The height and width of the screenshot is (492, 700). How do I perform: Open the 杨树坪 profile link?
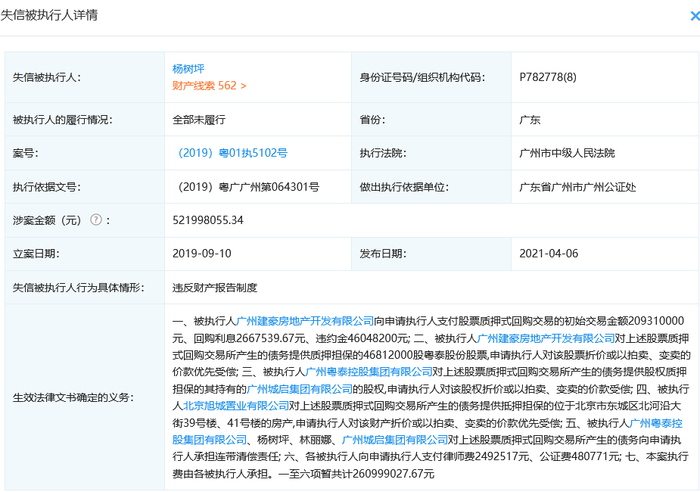[188, 69]
